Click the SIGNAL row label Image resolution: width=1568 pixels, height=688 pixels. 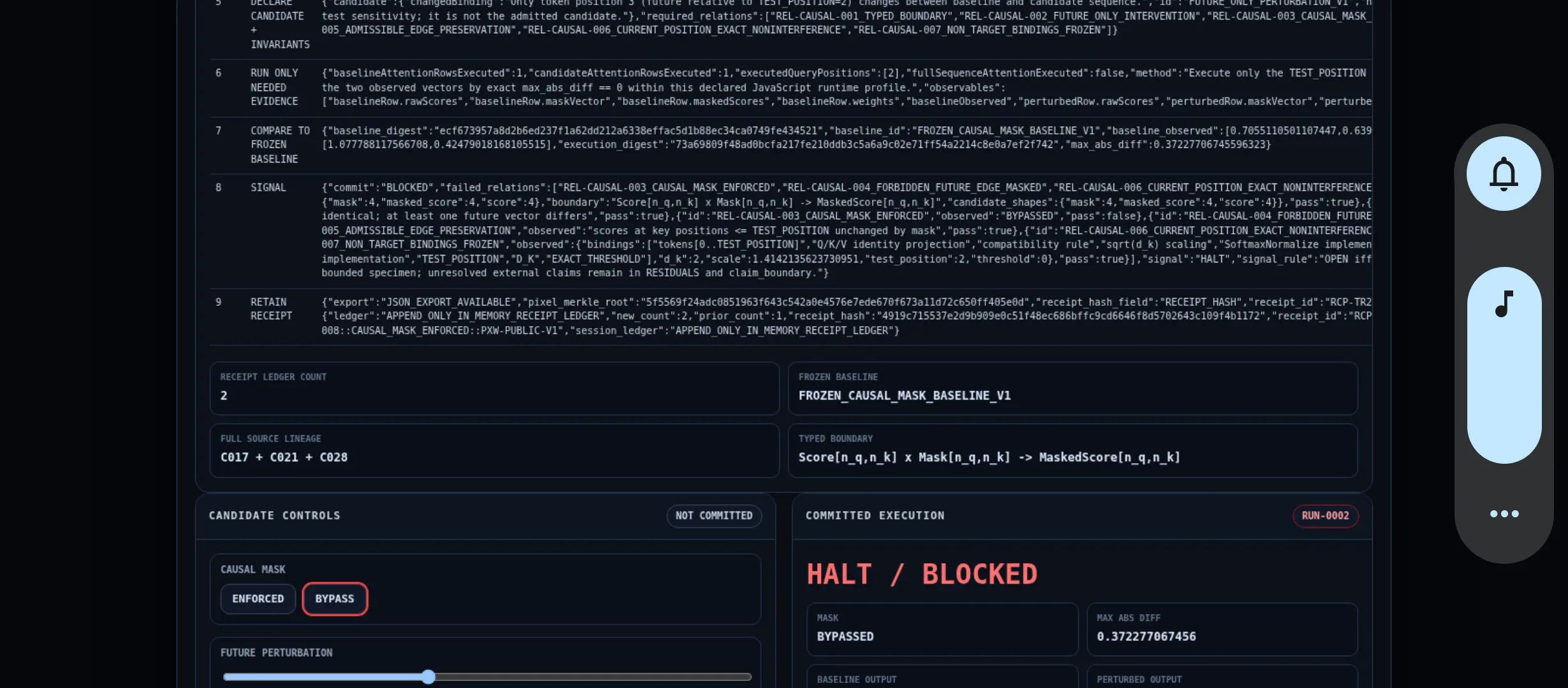click(x=268, y=187)
